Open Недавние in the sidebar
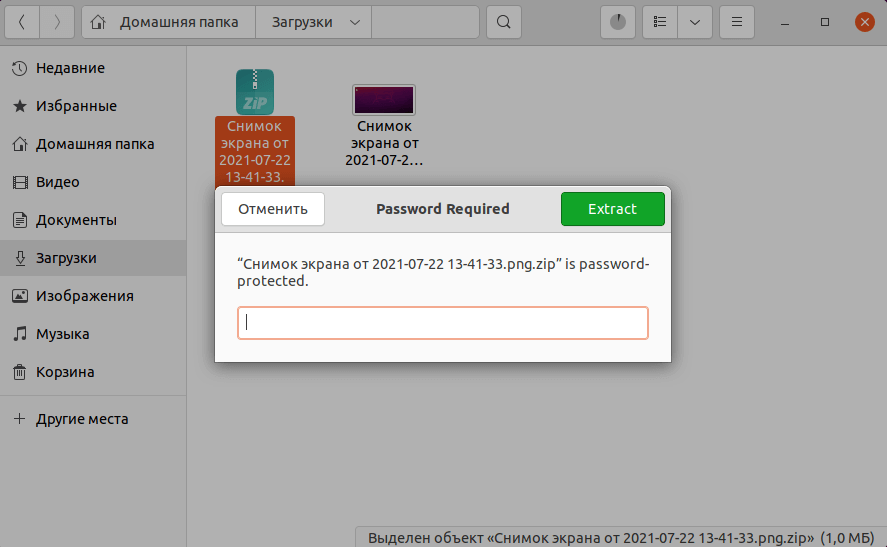 (70, 68)
